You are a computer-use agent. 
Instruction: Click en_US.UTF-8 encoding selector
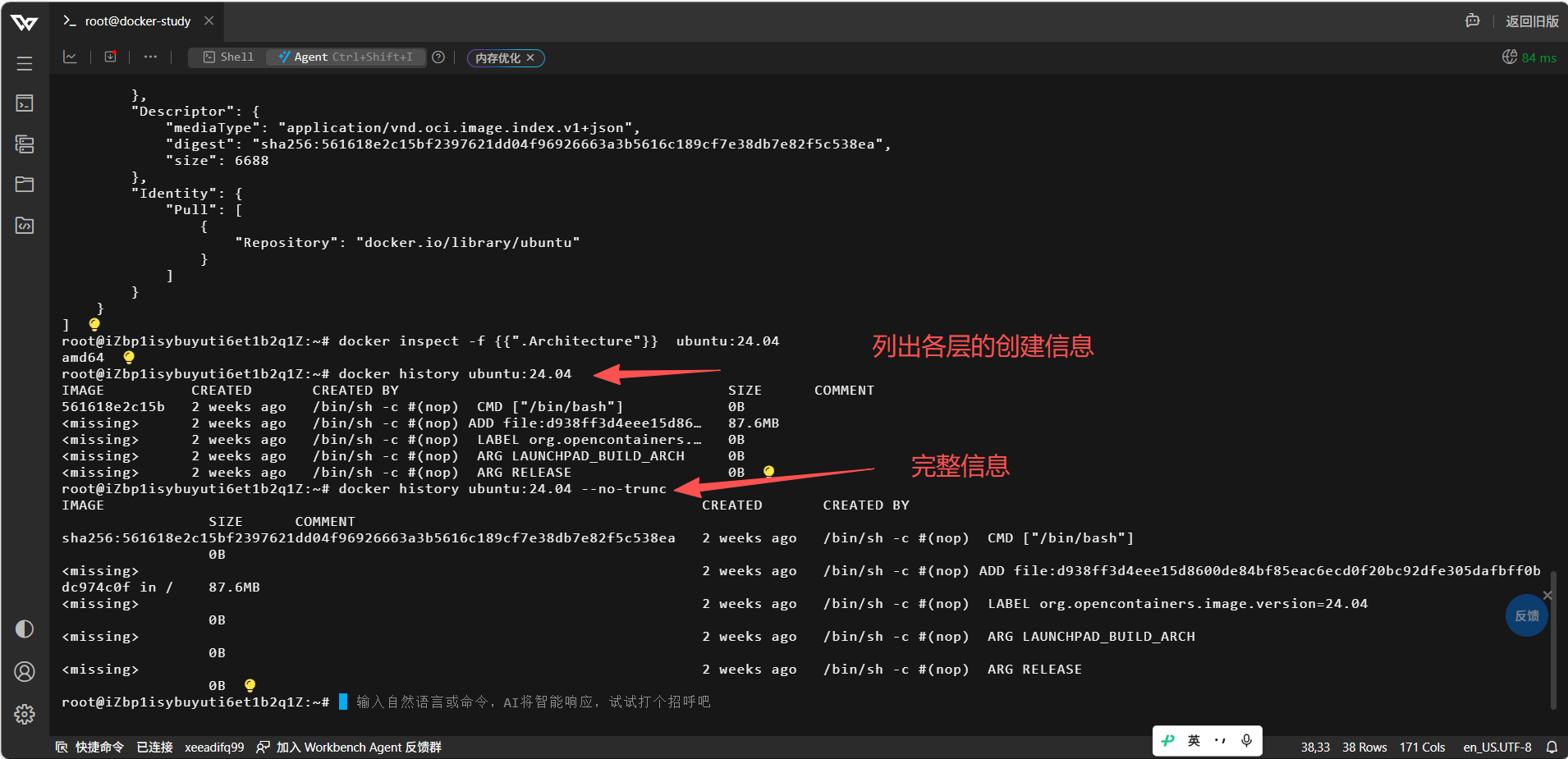(1497, 747)
